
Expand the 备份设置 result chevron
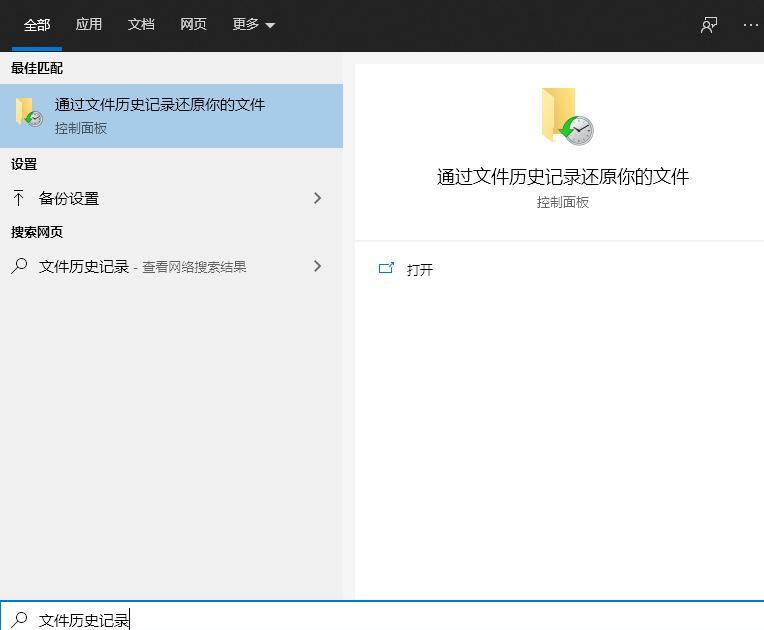[318, 198]
